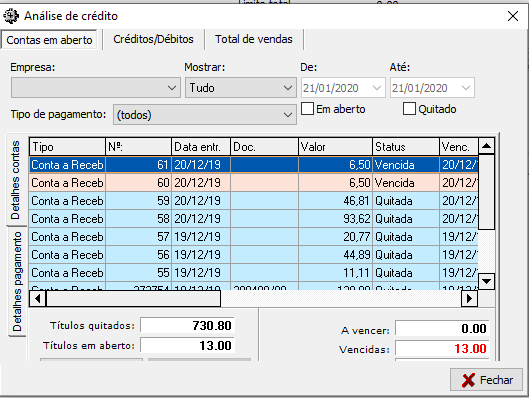
Task: Click the Doc. column header
Action: tap(264, 147)
